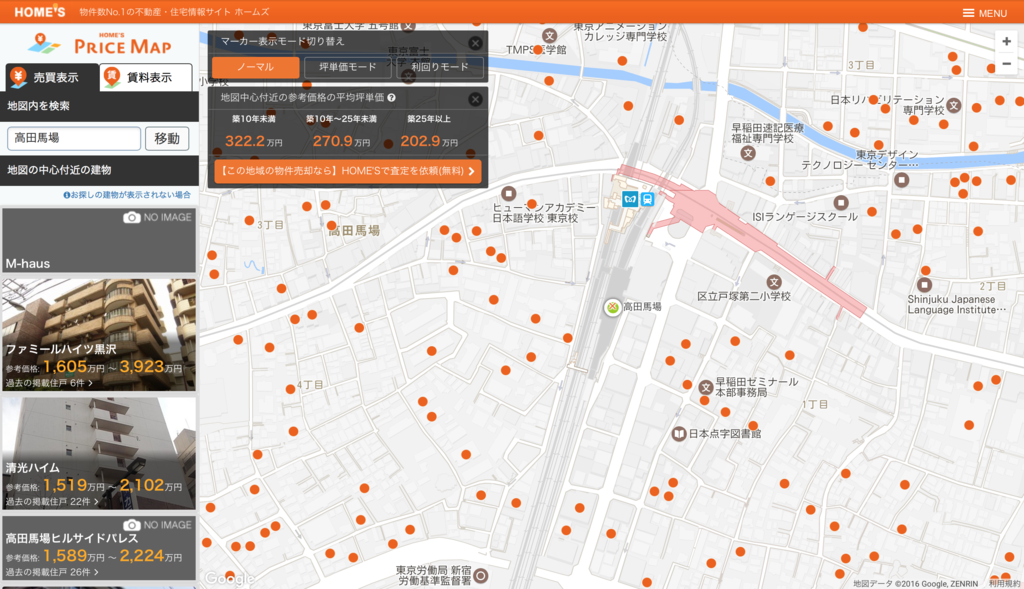This screenshot has width=1024, height=589.
Task: Switch to the 賃料表示 tab
Action: pyautogui.click(x=146, y=77)
